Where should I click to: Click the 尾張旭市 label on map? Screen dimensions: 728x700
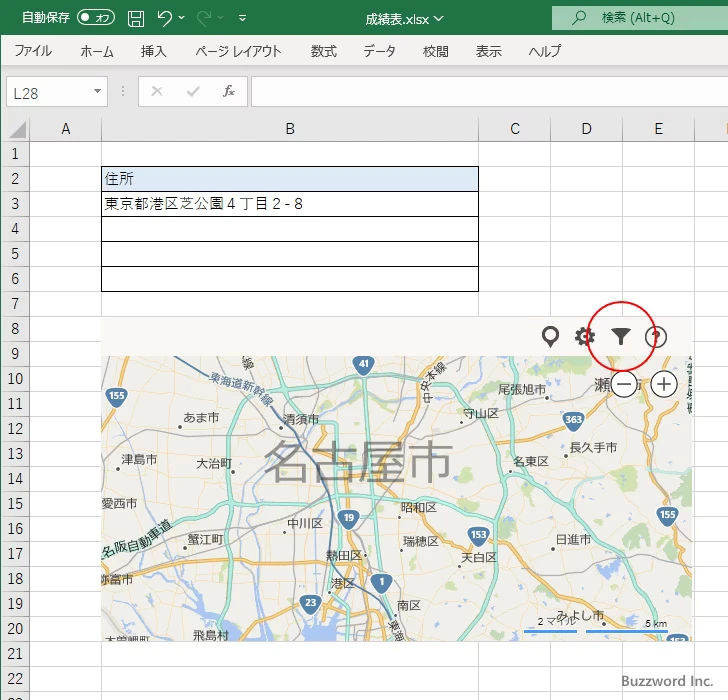coord(522,389)
